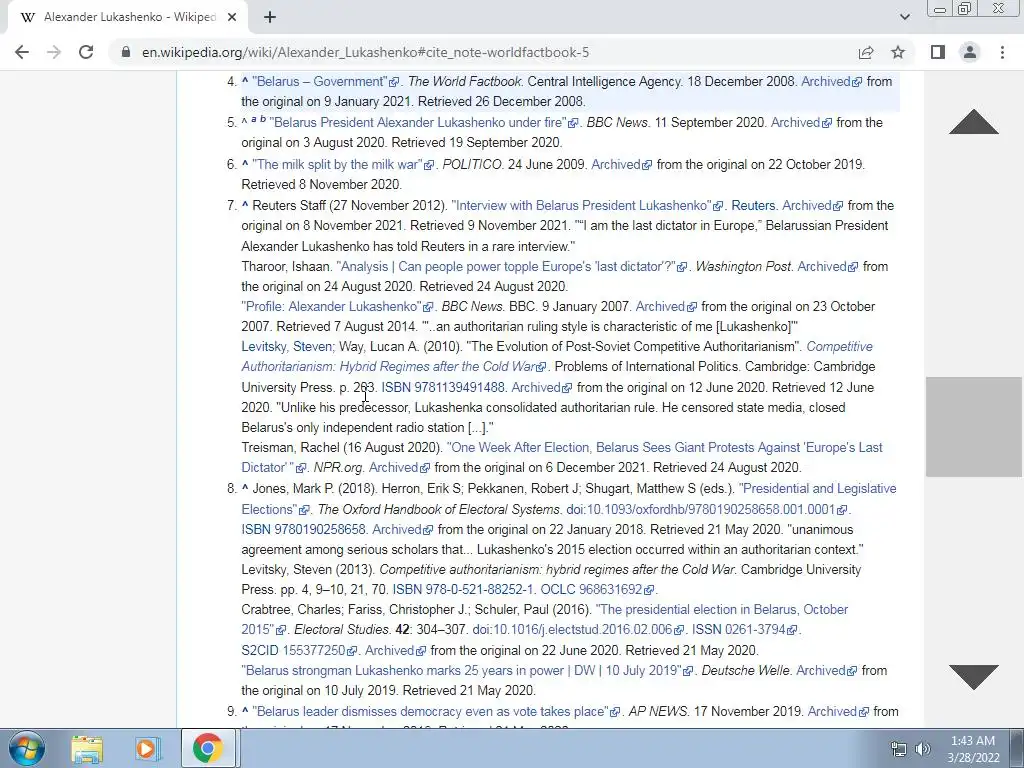Open Windows Start menu
Viewport: 1024px width, 768px height.
click(26, 748)
